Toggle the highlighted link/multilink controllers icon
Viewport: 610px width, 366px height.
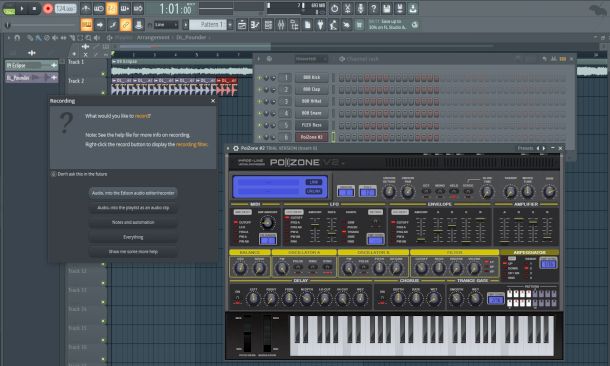click(x=126, y=25)
